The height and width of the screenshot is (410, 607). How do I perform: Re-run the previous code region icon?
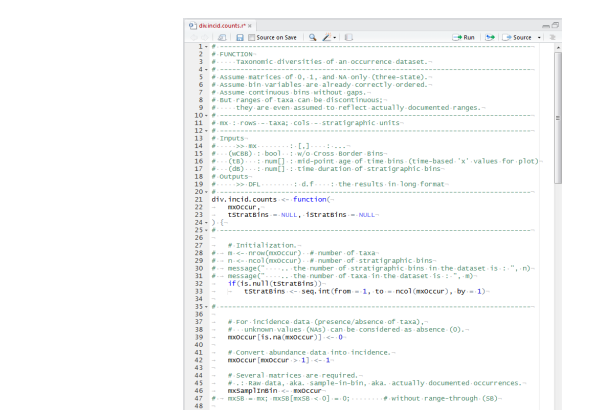[x=491, y=37]
